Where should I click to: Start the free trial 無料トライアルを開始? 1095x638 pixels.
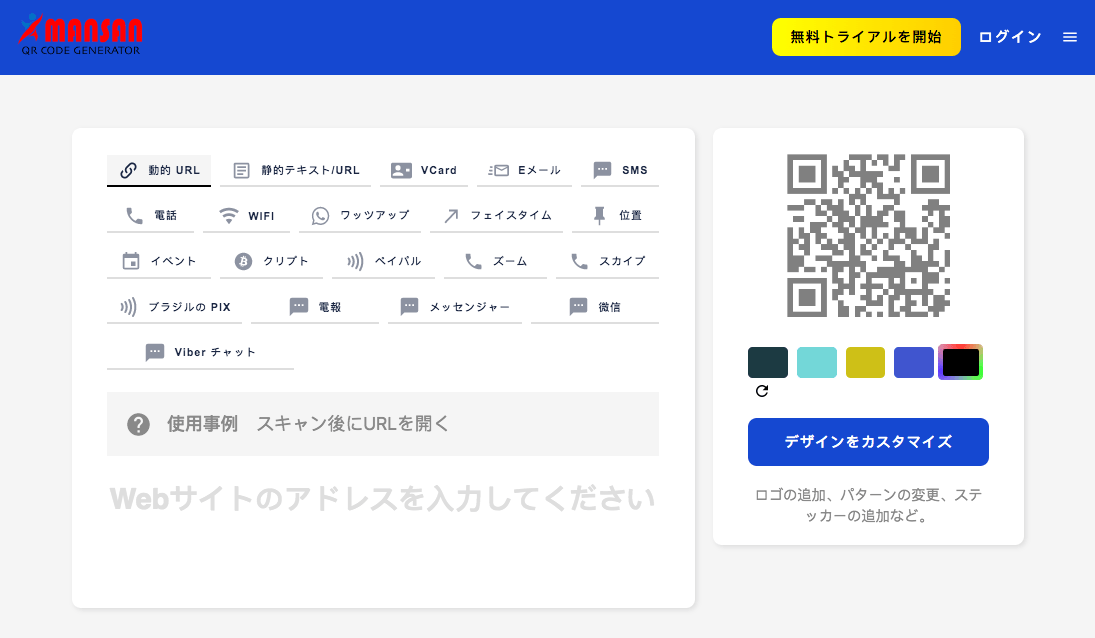(x=866, y=37)
